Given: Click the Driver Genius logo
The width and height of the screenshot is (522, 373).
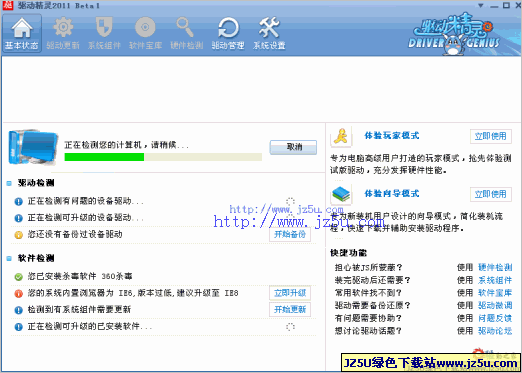Looking at the screenshot, I should click(x=453, y=35).
